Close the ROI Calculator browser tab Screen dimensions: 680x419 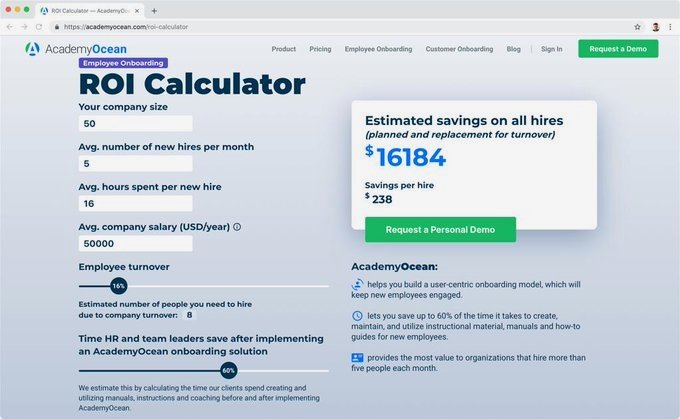pos(137,11)
